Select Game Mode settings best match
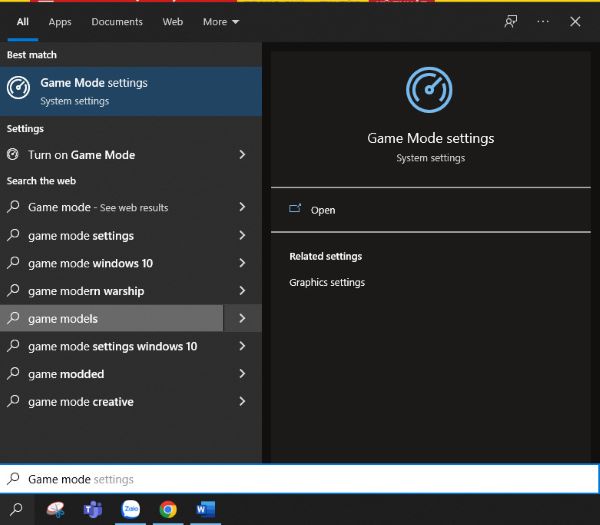The width and height of the screenshot is (600, 525). [131, 91]
